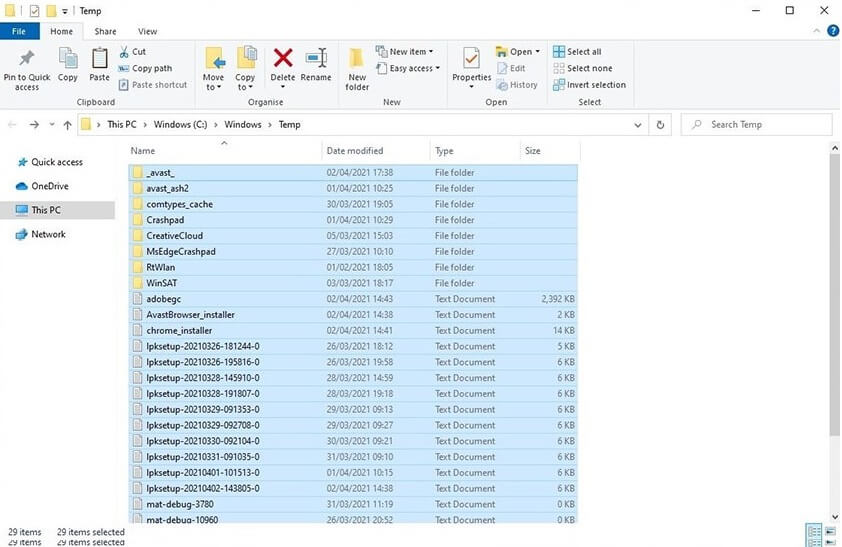The height and width of the screenshot is (547, 842).
Task: Open the View ribbon tab
Action: pyautogui.click(x=147, y=32)
